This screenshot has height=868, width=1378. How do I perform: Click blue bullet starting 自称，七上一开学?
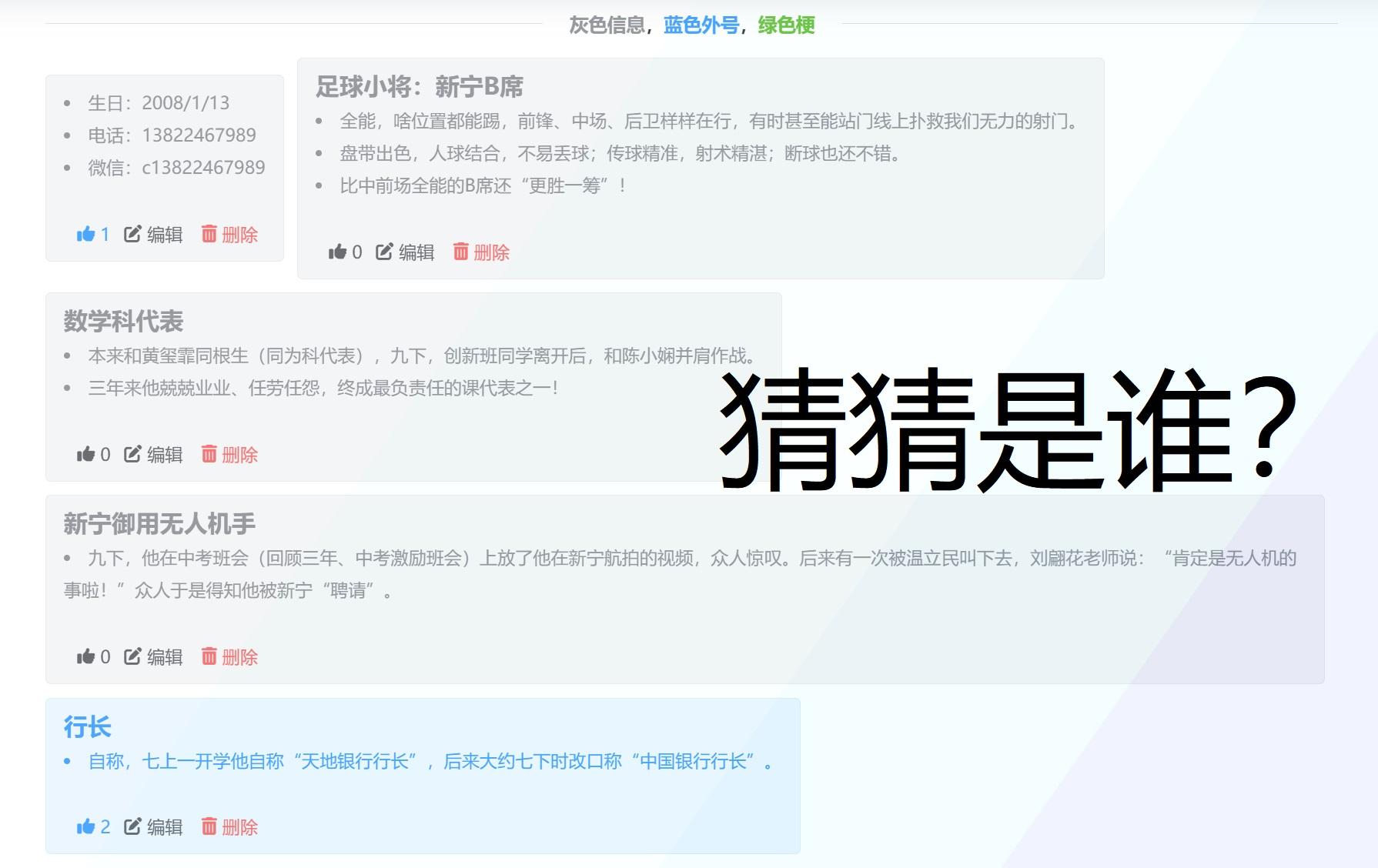[431, 761]
